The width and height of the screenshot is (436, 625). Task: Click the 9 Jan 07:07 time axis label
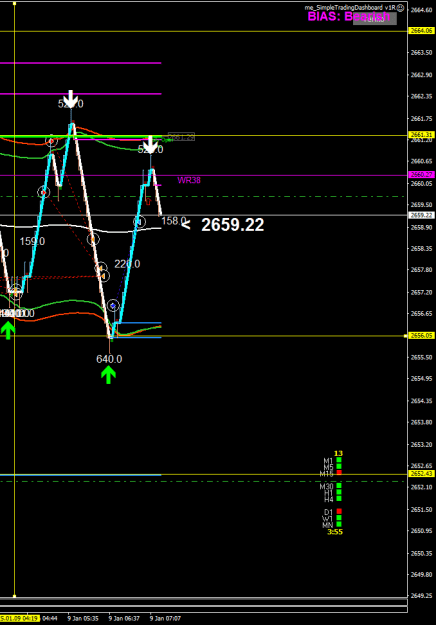tap(165, 619)
